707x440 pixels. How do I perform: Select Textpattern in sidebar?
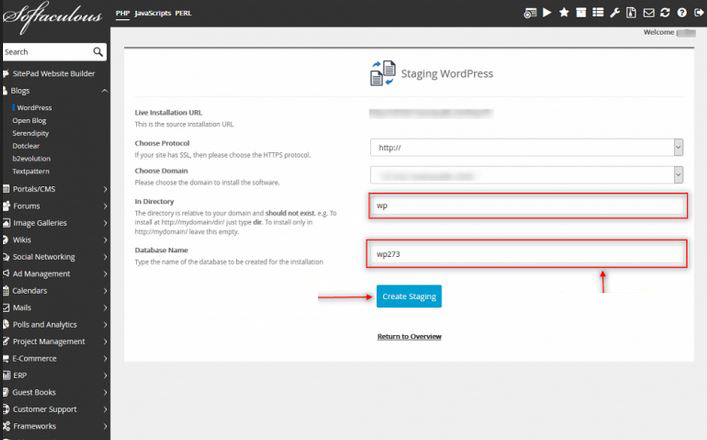[31, 171]
